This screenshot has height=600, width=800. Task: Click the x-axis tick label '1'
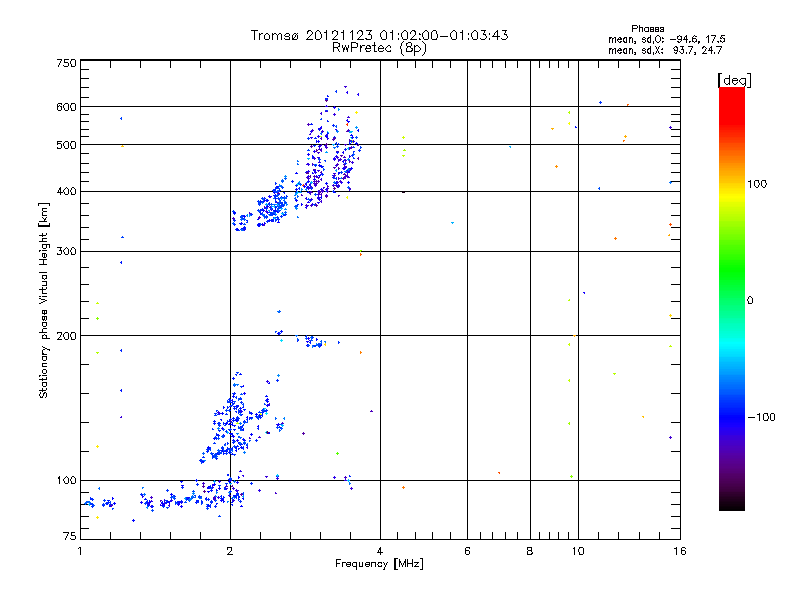click(80, 551)
